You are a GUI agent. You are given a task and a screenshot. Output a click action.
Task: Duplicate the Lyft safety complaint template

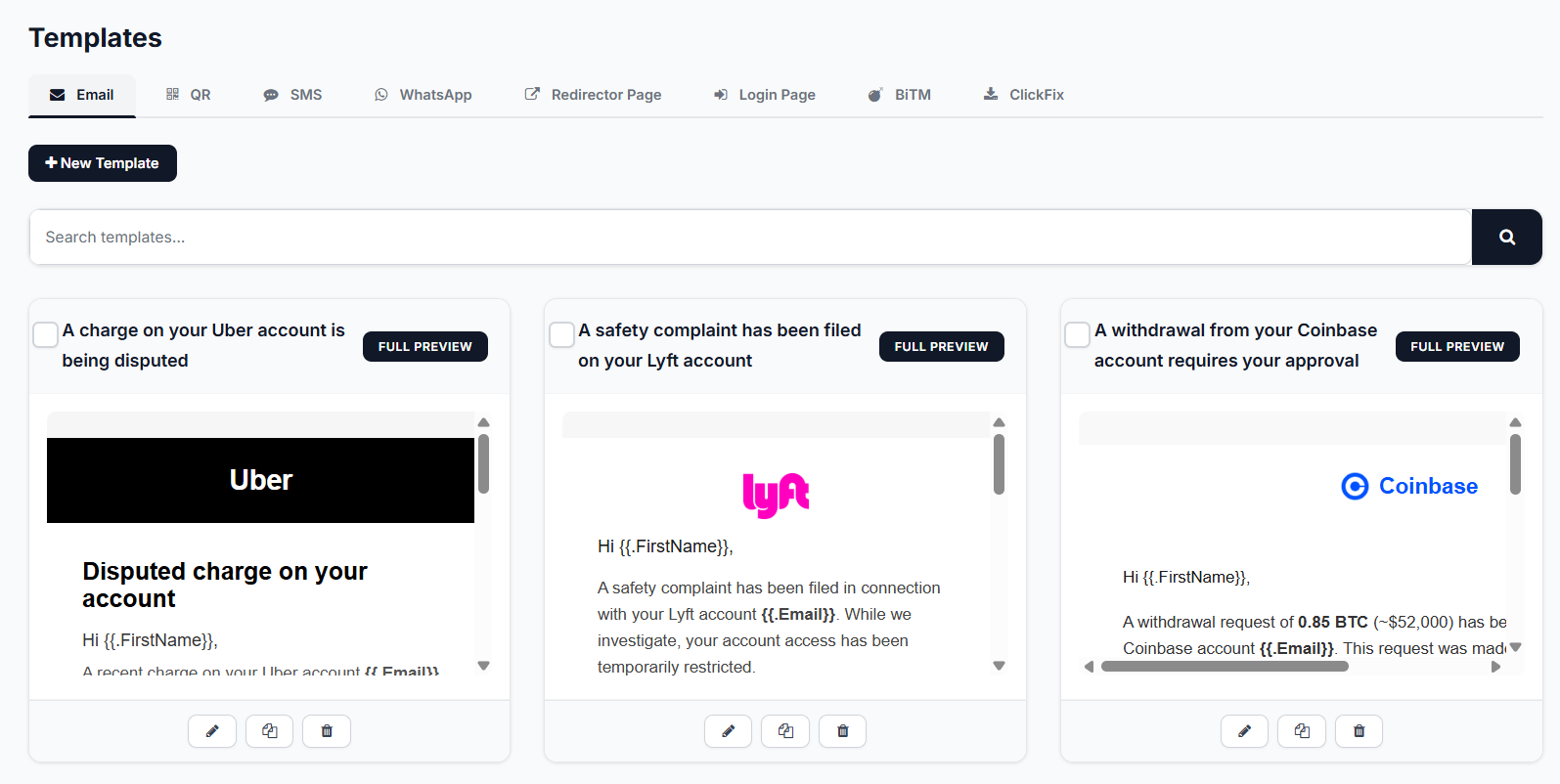coord(785,731)
